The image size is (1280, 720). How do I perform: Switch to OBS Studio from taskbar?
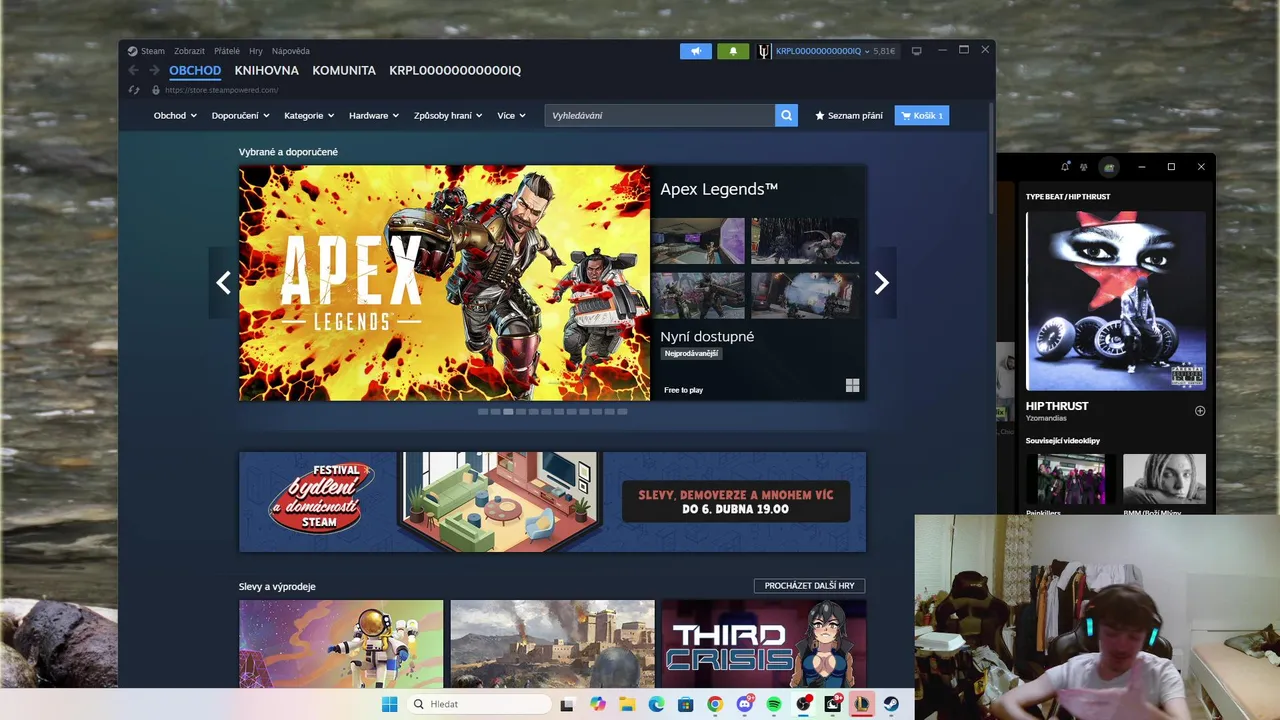click(x=803, y=704)
